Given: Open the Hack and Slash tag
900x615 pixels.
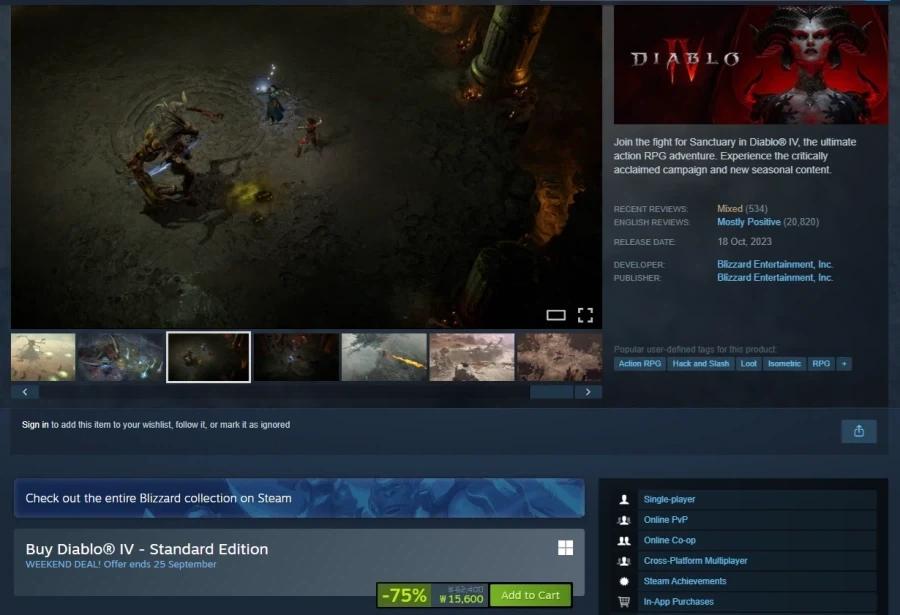Looking at the screenshot, I should pos(700,363).
